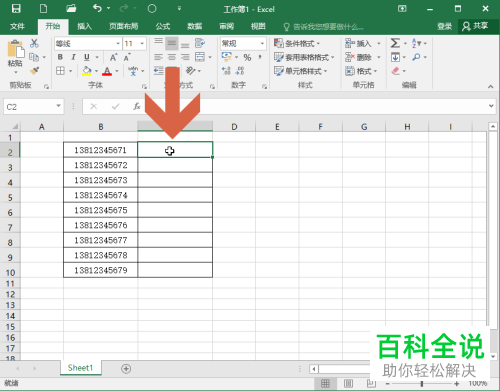Select column D header

coord(234,127)
